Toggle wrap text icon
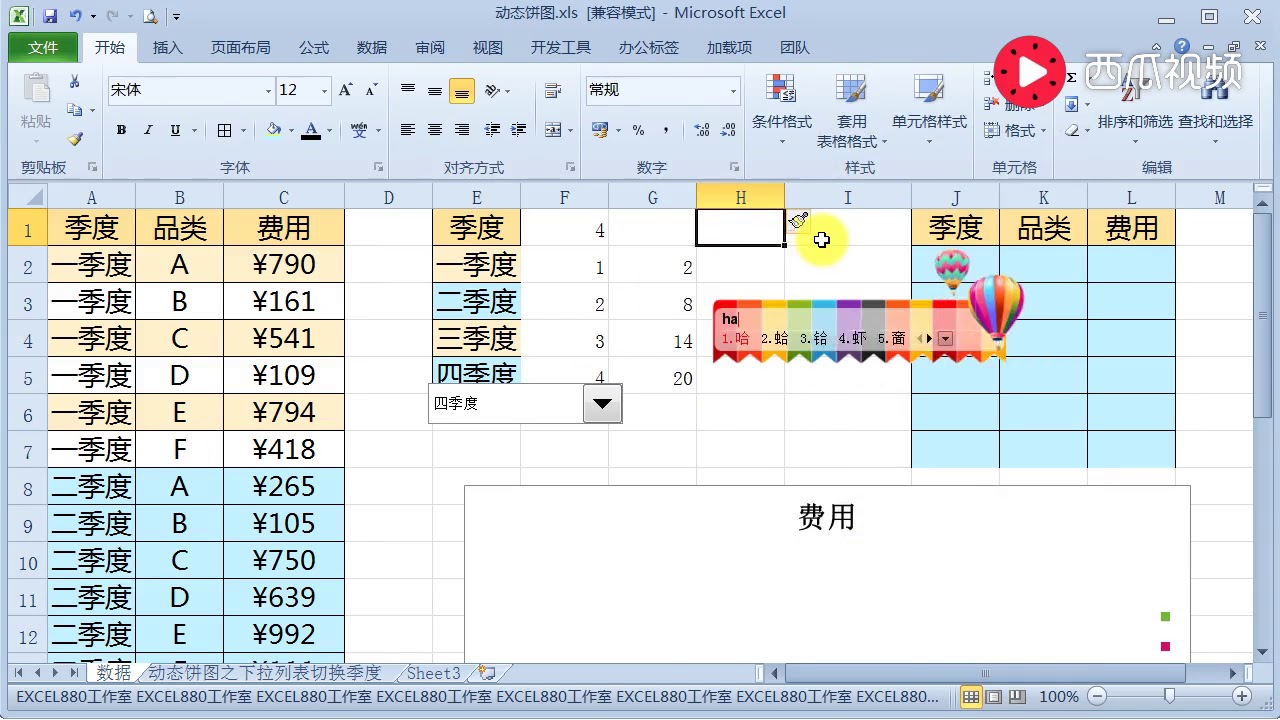This screenshot has width=1280, height=720. coord(552,90)
